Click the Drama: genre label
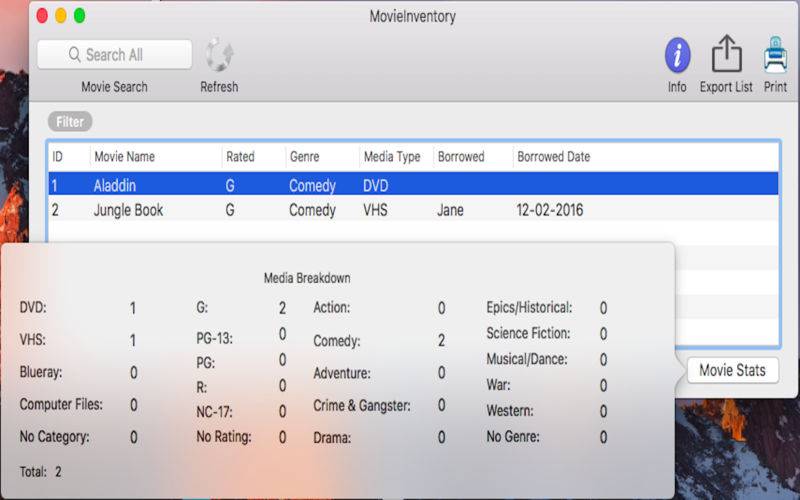This screenshot has height=500, width=800. coord(332,438)
